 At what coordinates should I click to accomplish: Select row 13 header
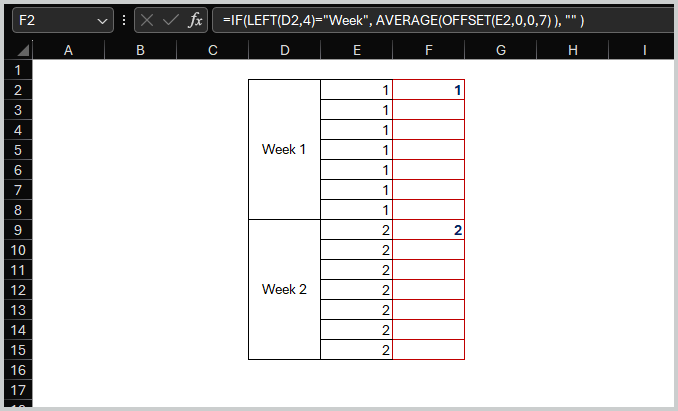coord(18,310)
